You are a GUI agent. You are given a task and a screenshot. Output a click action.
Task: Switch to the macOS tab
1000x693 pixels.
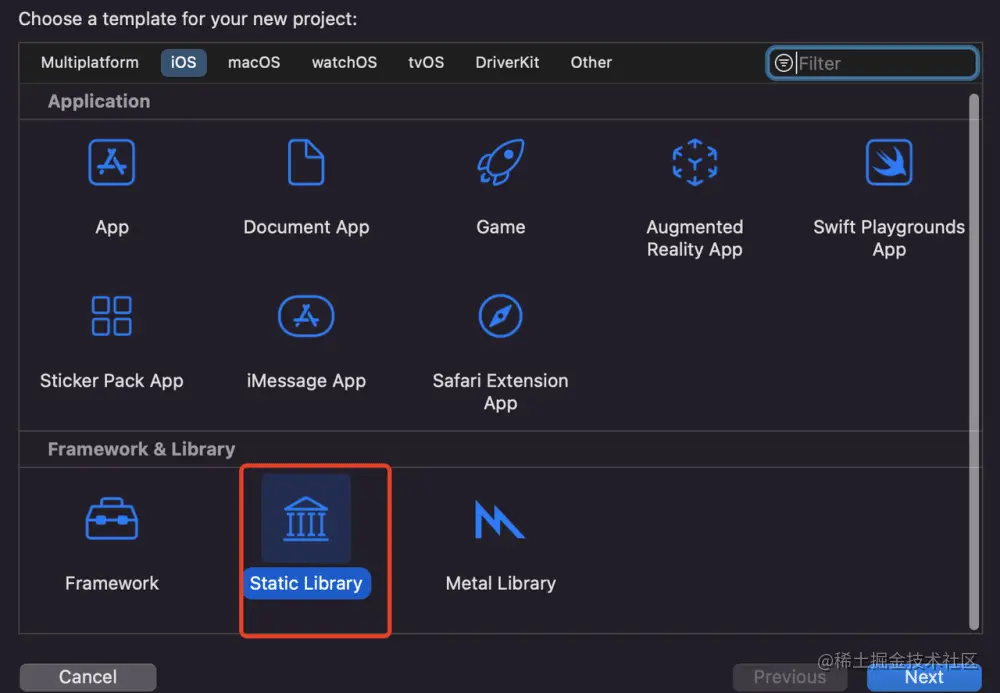click(x=254, y=62)
